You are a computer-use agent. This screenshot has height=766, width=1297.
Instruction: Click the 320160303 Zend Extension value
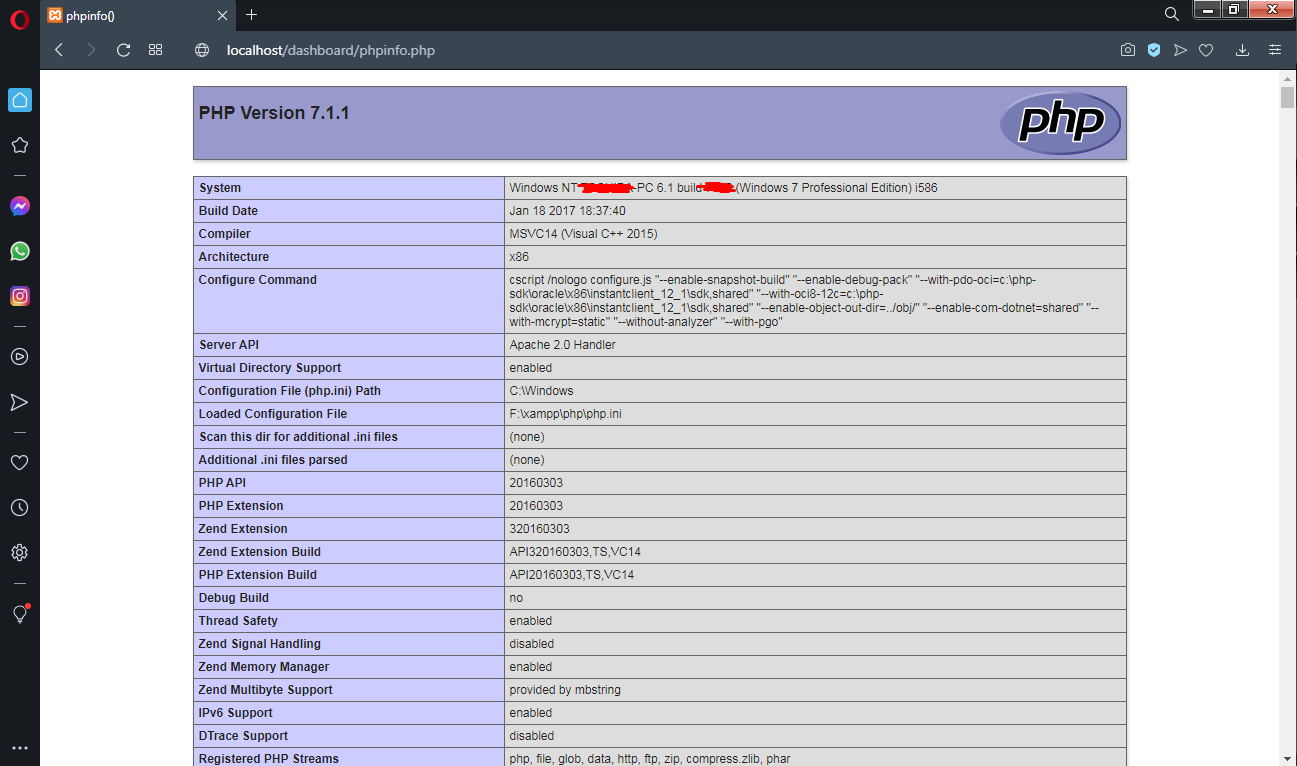click(539, 529)
